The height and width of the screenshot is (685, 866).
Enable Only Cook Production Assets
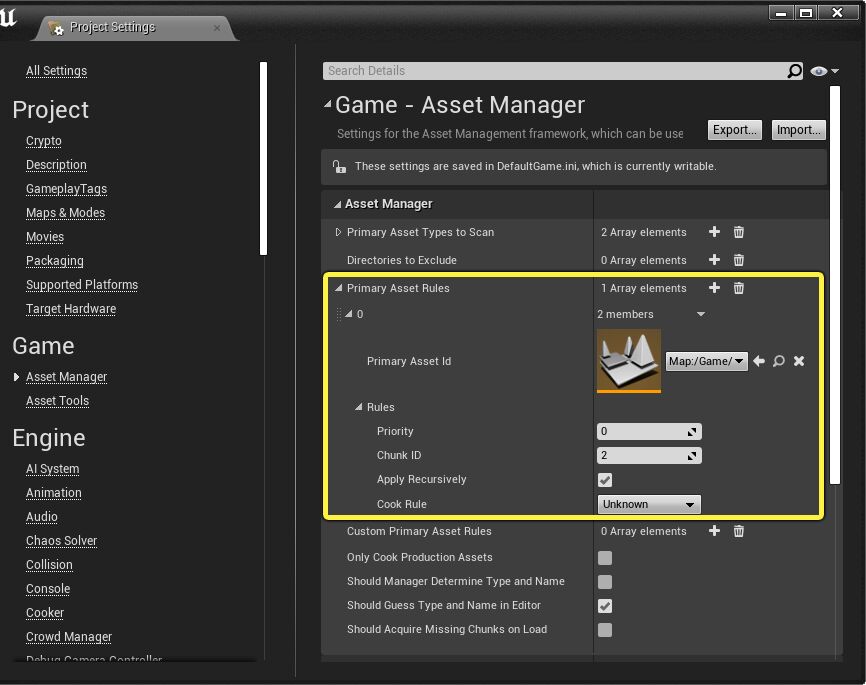(605, 558)
